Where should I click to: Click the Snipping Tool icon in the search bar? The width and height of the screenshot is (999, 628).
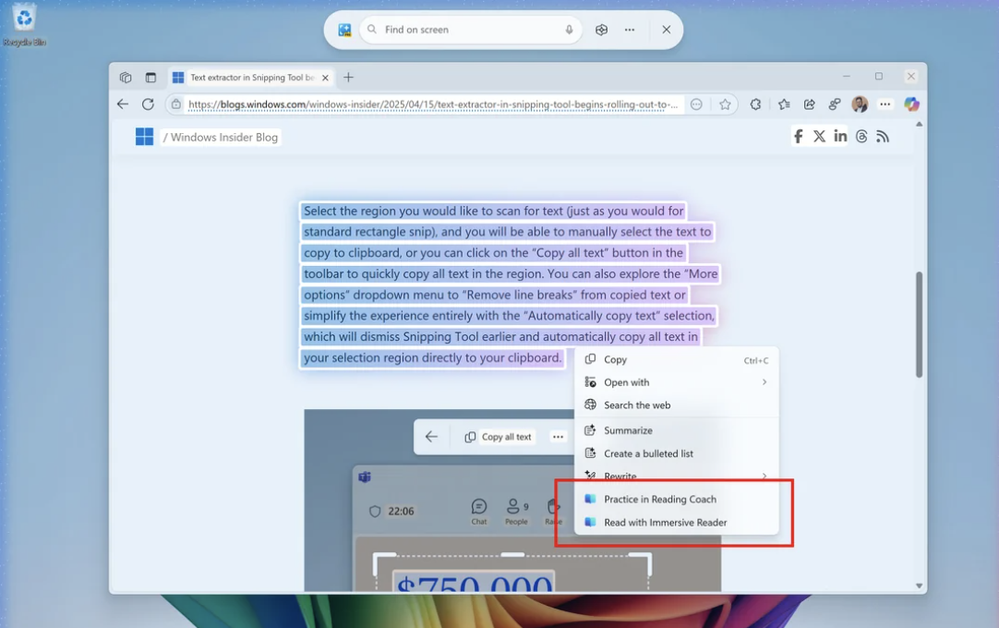[x=345, y=30]
